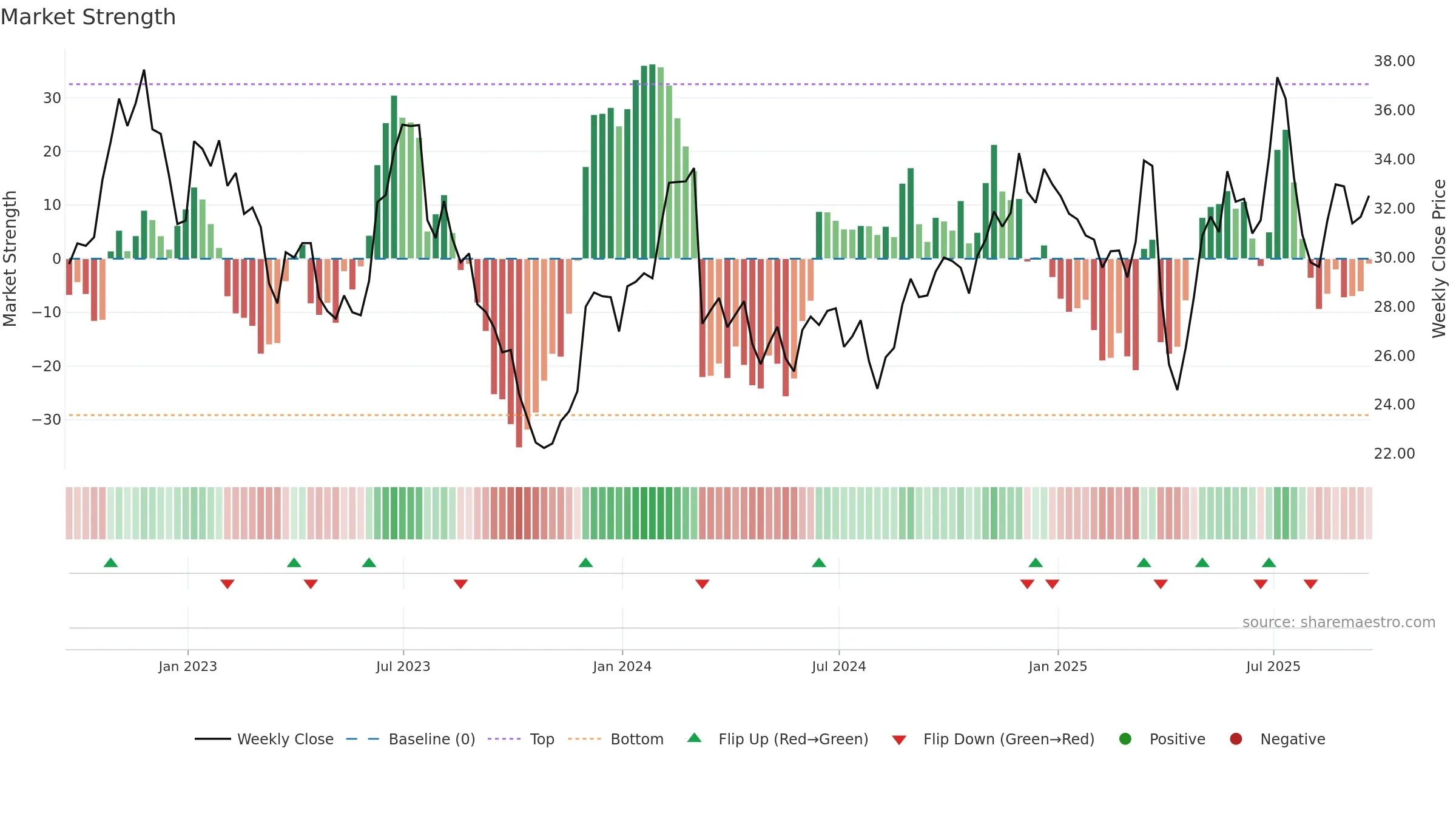
Task: Click the −30 market strength tick
Action: tap(47, 420)
